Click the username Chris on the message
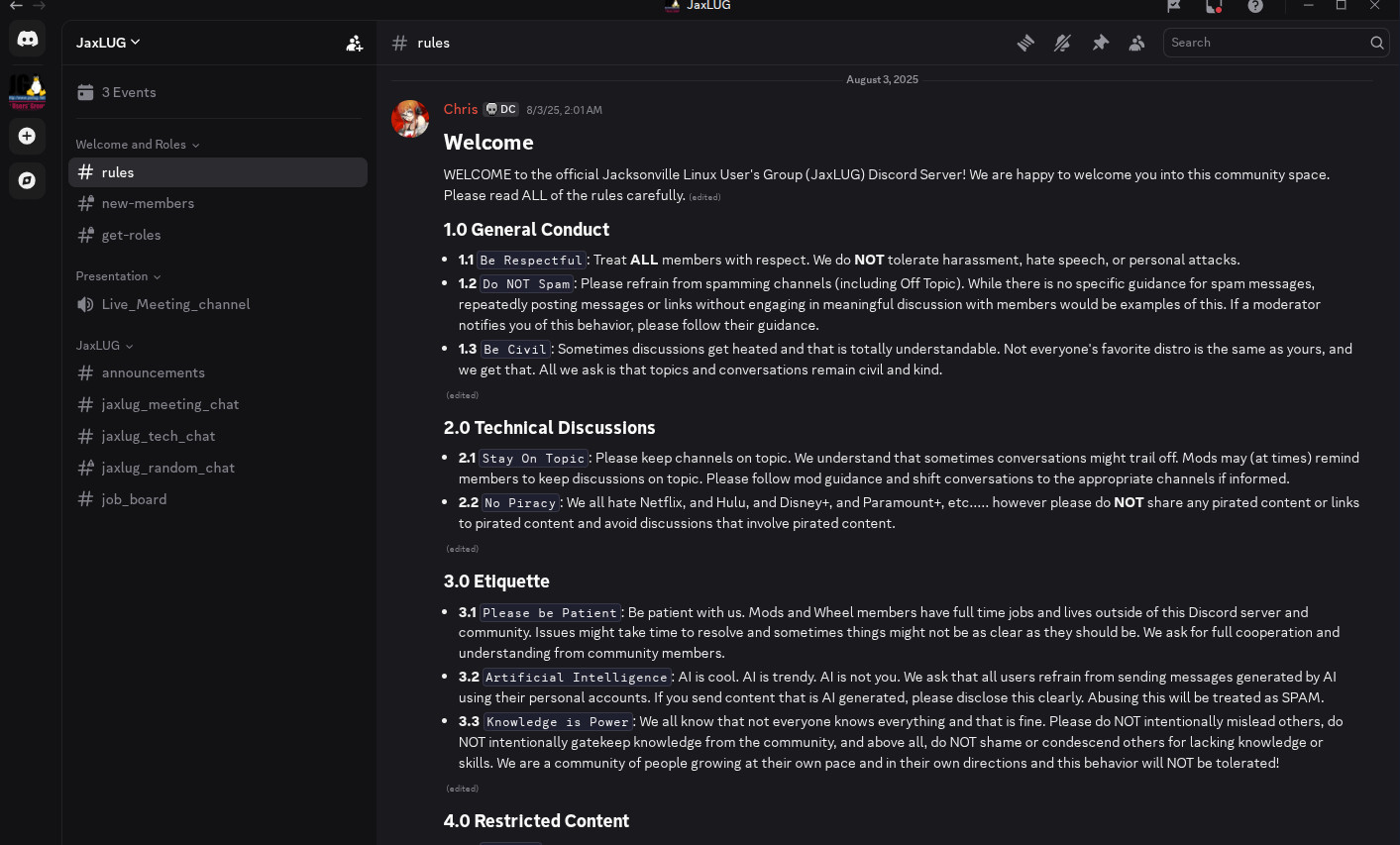 460,109
